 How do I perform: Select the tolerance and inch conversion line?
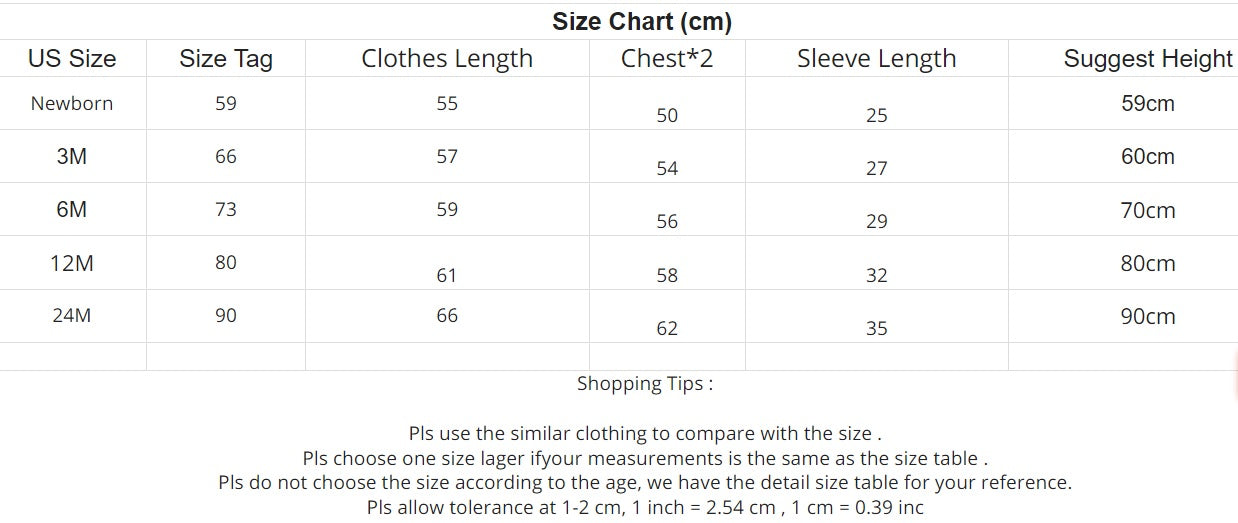pyautogui.click(x=645, y=507)
